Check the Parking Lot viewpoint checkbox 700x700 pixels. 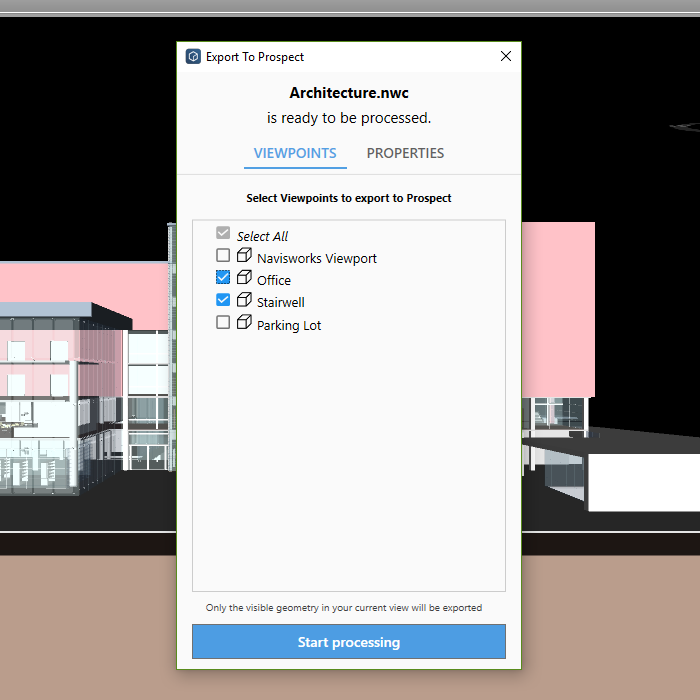click(223, 322)
